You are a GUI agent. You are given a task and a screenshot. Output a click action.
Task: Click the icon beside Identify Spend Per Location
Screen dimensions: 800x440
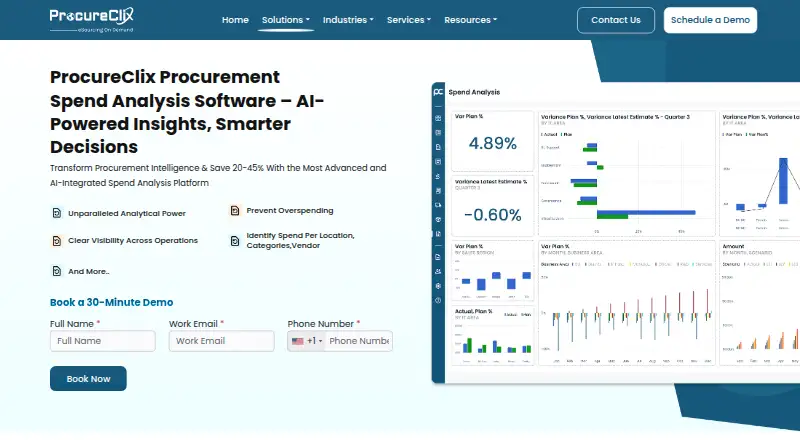235,240
